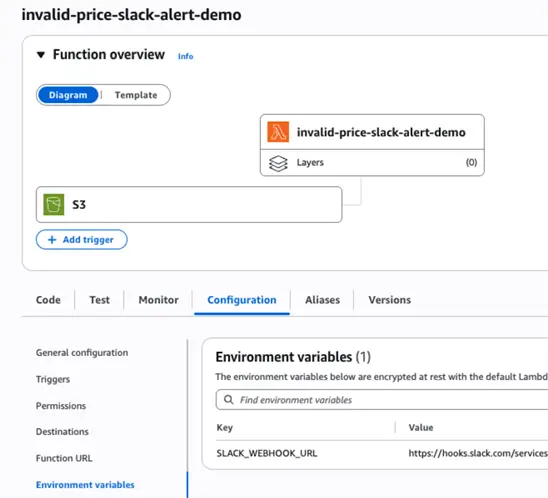Screen dimensions: 548x498
Task: Go to the Aliases tab
Action: coord(323,300)
